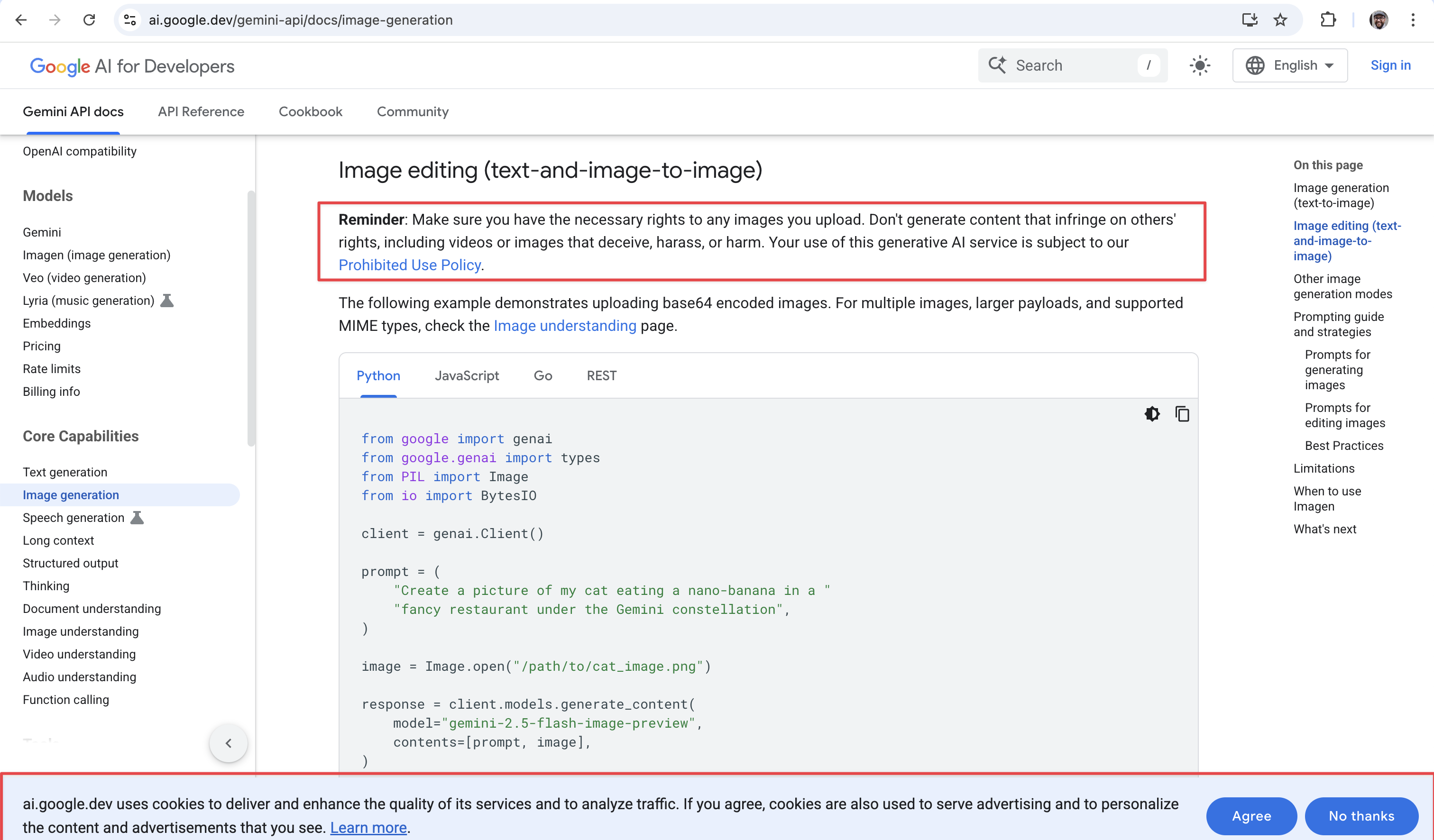Open Document understanding in sidebar
This screenshot has width=1434, height=840.
pos(92,609)
